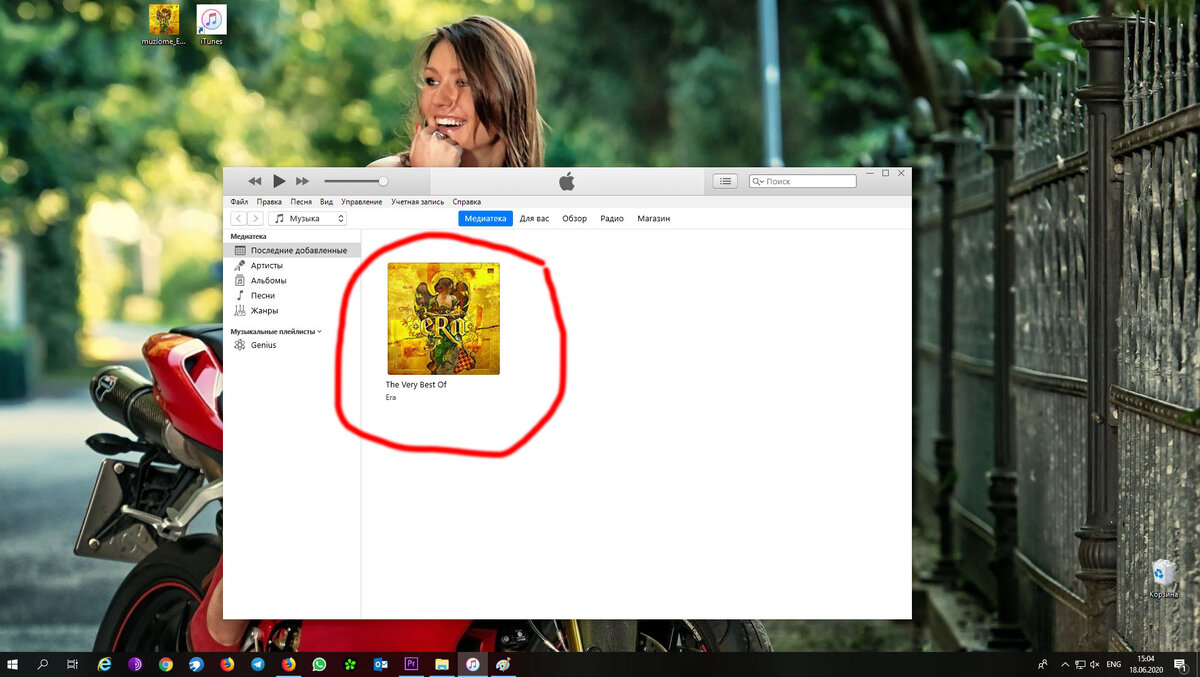Skip back with the rewind button
1200x677 pixels.
[255, 181]
